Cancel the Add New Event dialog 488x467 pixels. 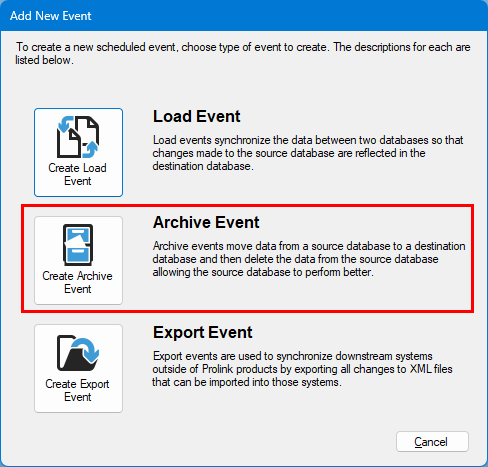pyautogui.click(x=432, y=442)
